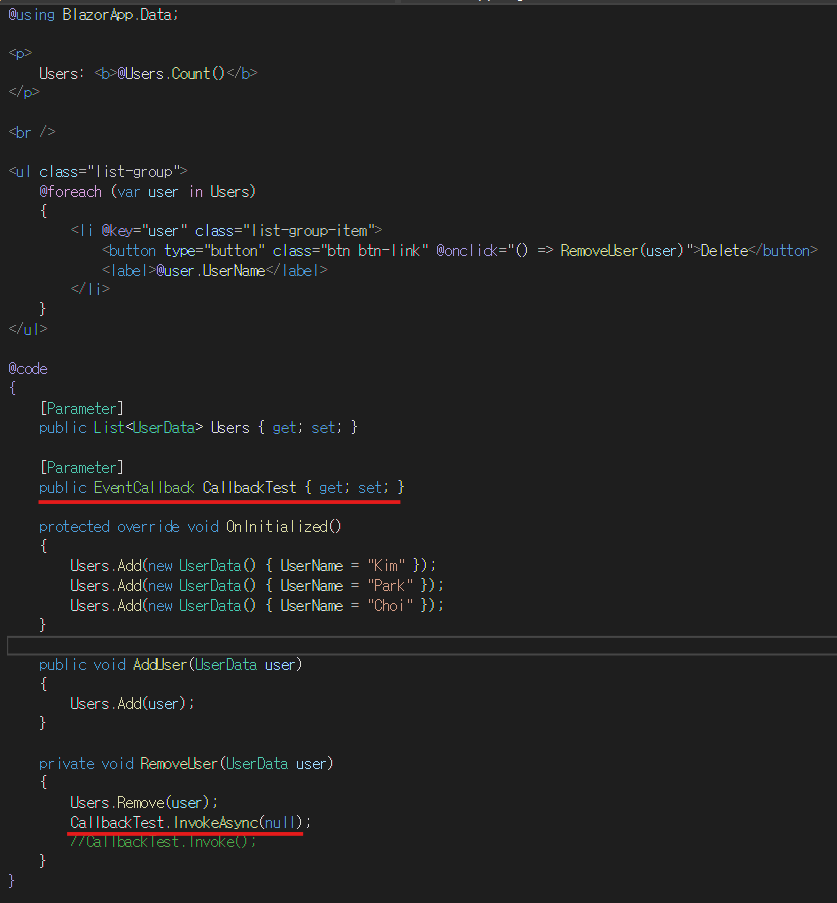The height and width of the screenshot is (903, 837).
Task: Click the '@code' directive
Action: pyautogui.click(x=28, y=369)
